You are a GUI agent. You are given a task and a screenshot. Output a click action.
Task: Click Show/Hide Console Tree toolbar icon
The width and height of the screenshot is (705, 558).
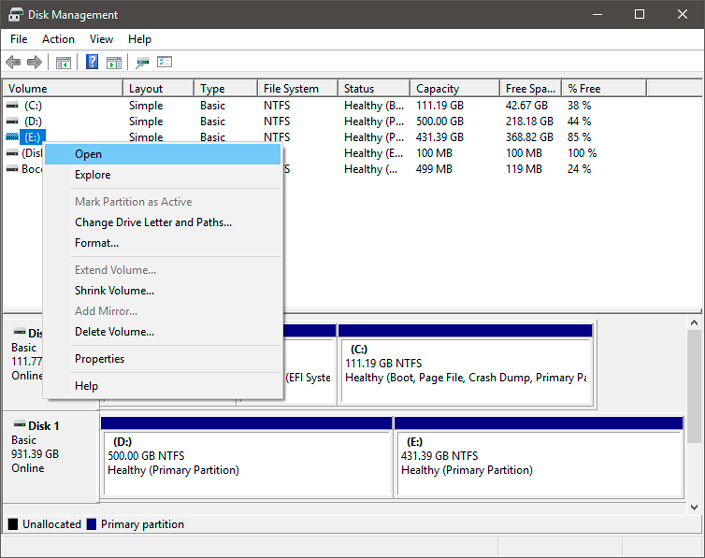click(63, 62)
